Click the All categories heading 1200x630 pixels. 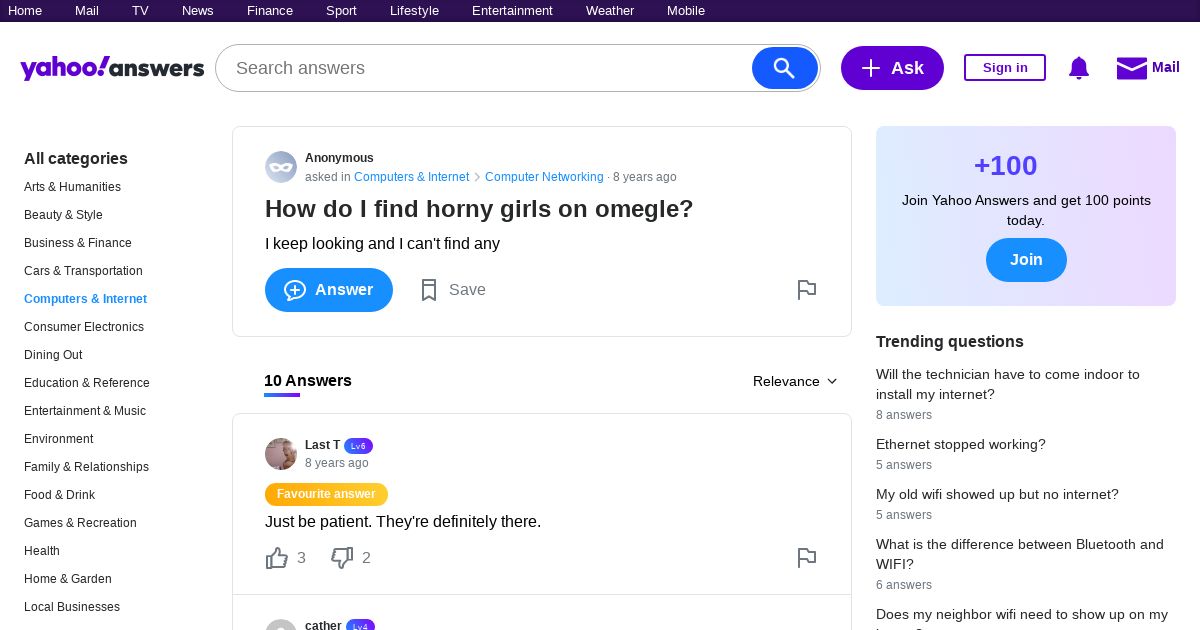[76, 158]
